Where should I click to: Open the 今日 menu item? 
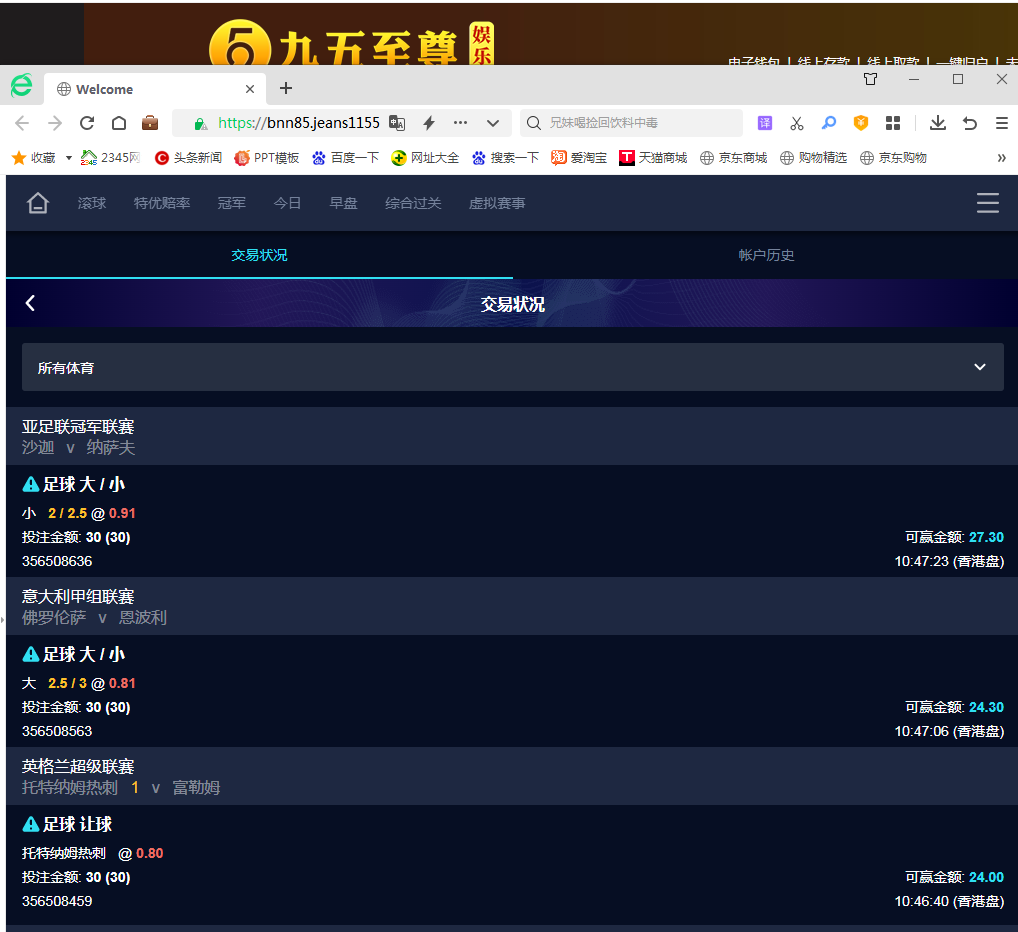[288, 203]
